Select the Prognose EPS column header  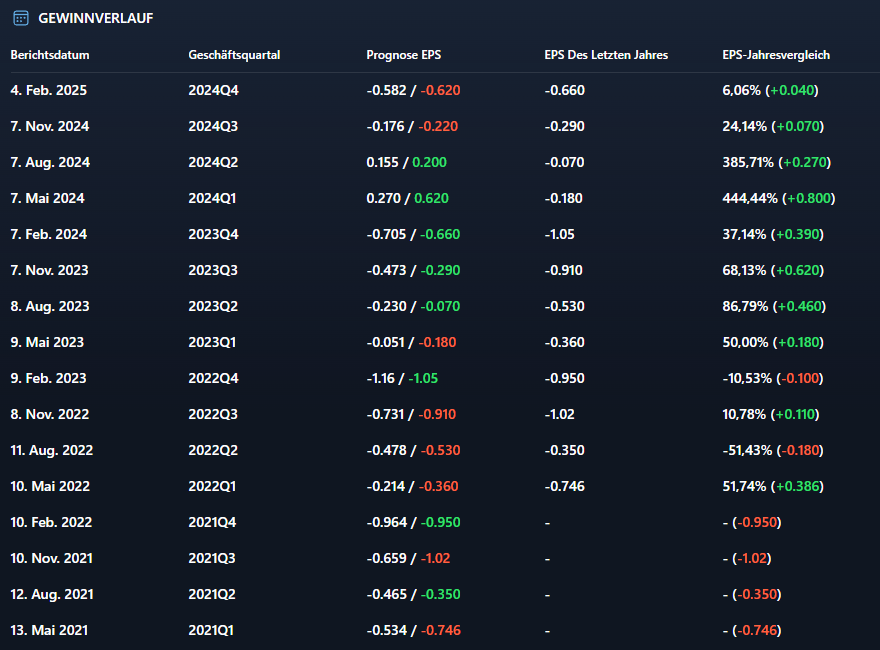(403, 55)
